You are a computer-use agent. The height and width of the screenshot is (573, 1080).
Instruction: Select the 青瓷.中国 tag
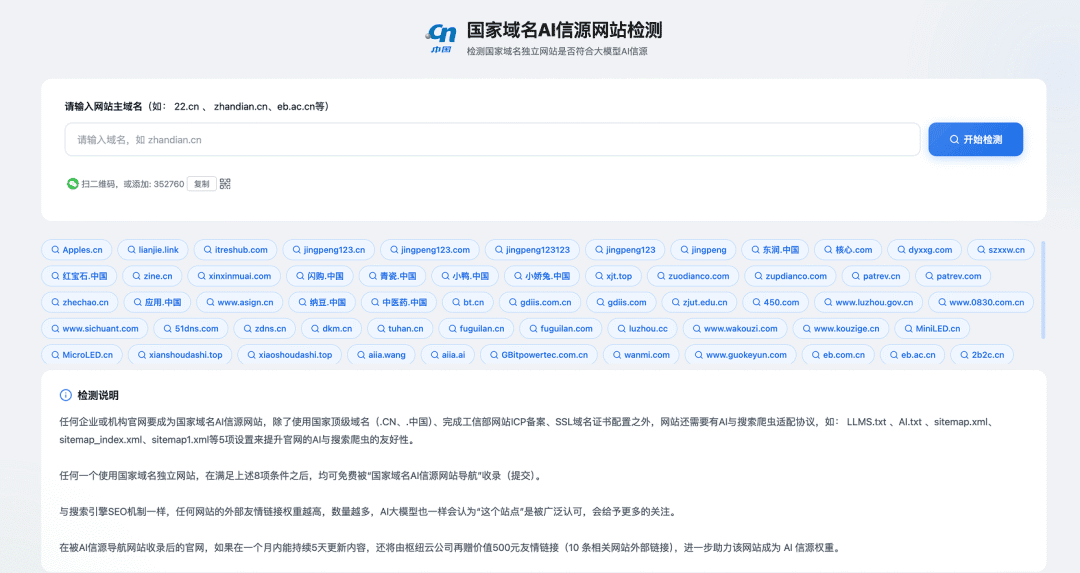pos(392,276)
